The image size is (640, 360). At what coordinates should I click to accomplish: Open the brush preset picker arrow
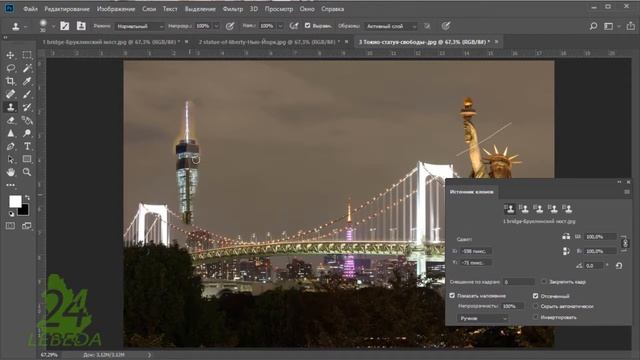[53, 27]
